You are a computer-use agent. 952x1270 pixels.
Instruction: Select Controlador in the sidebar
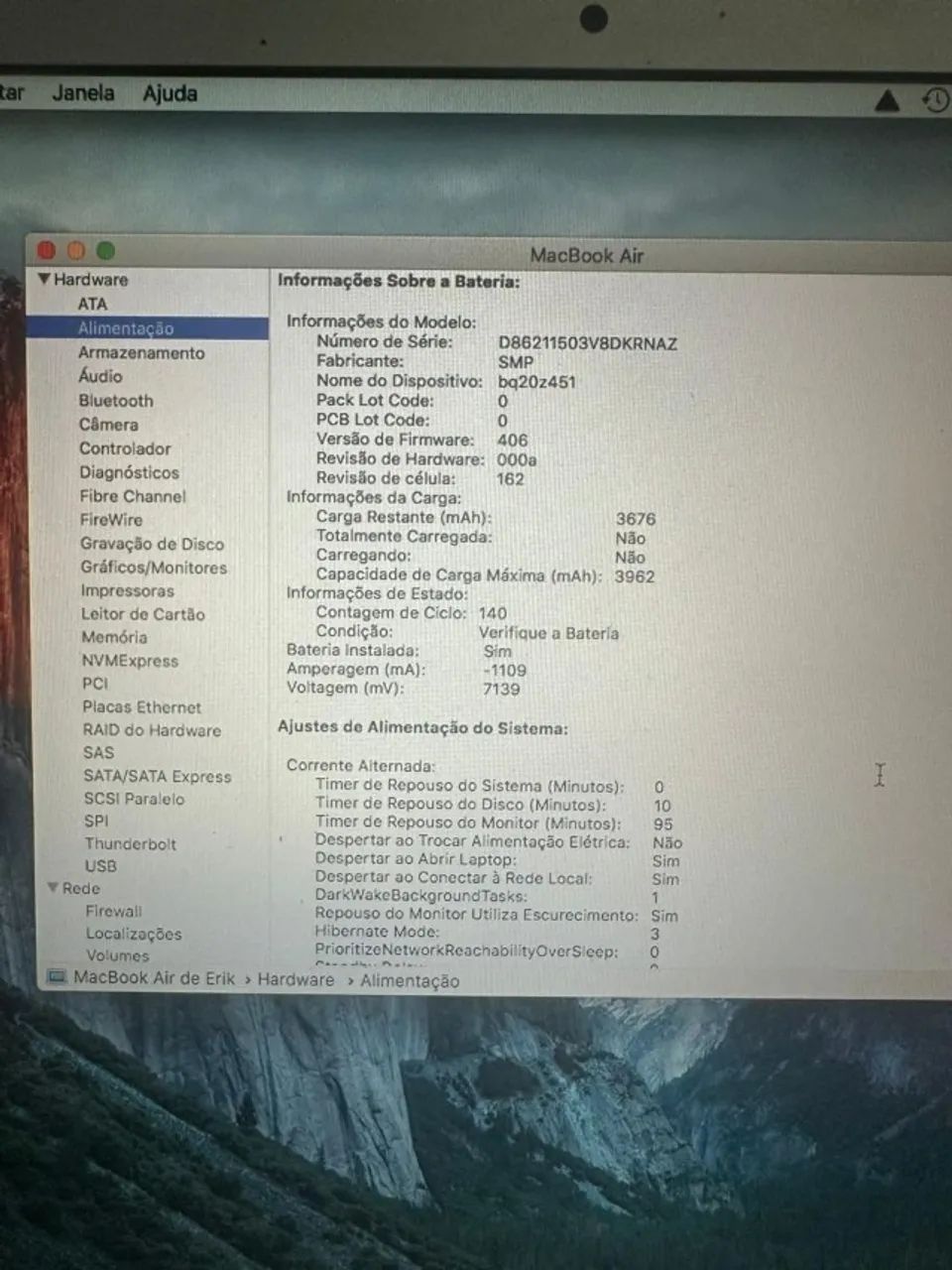pos(125,448)
